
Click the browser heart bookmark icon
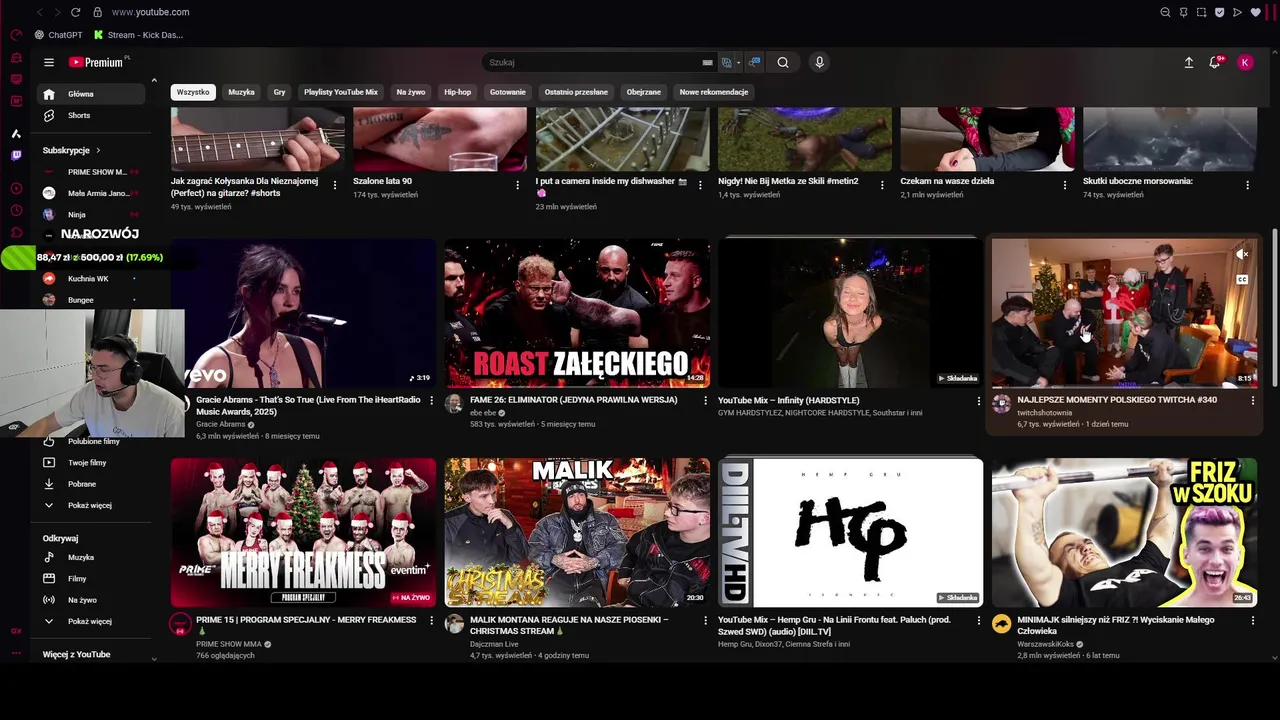[1256, 12]
